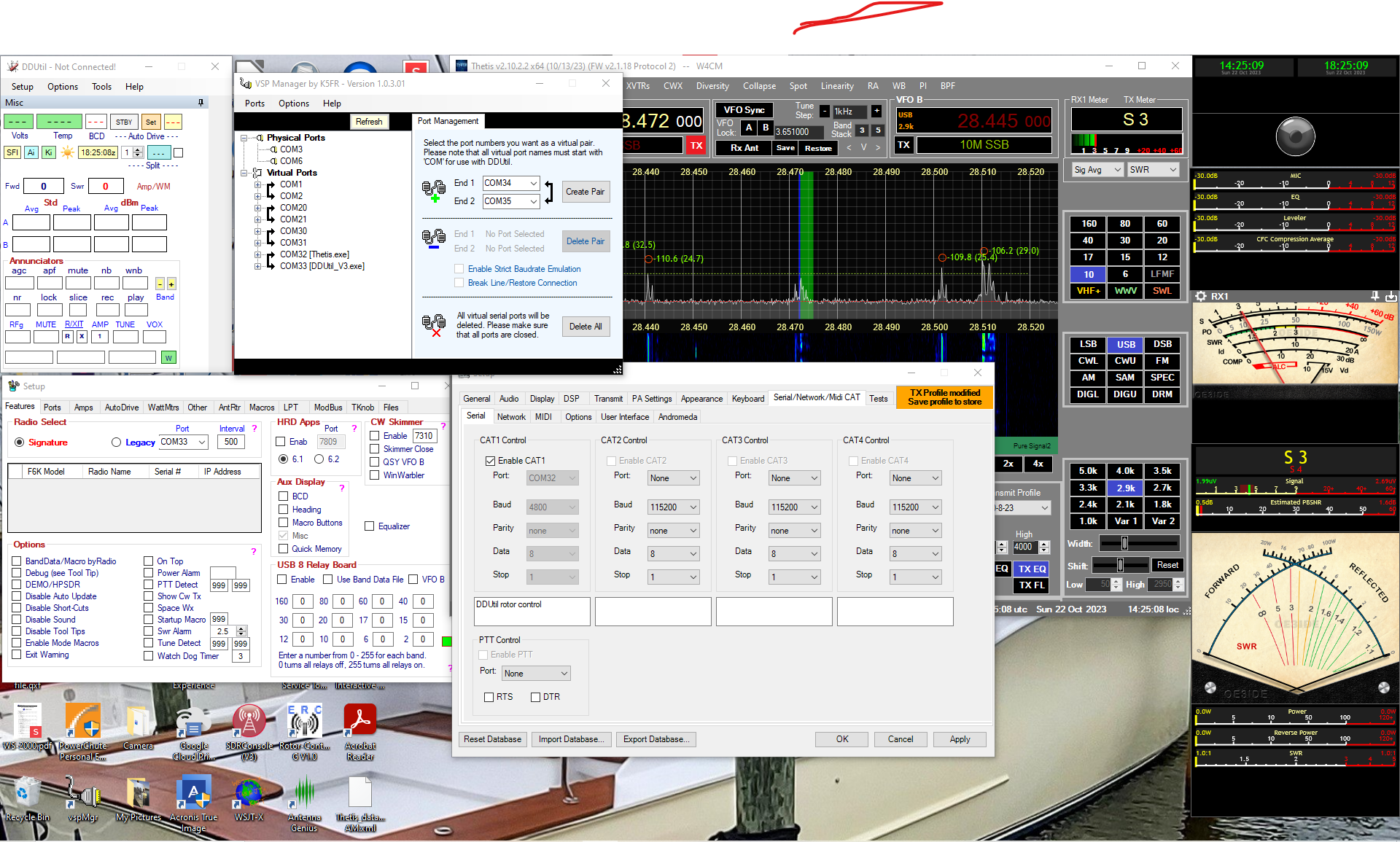Screen dimensions: 1400x842
Task: Open the radio port COM33 dropdown in DDUtil Setup
Action: tap(183, 442)
